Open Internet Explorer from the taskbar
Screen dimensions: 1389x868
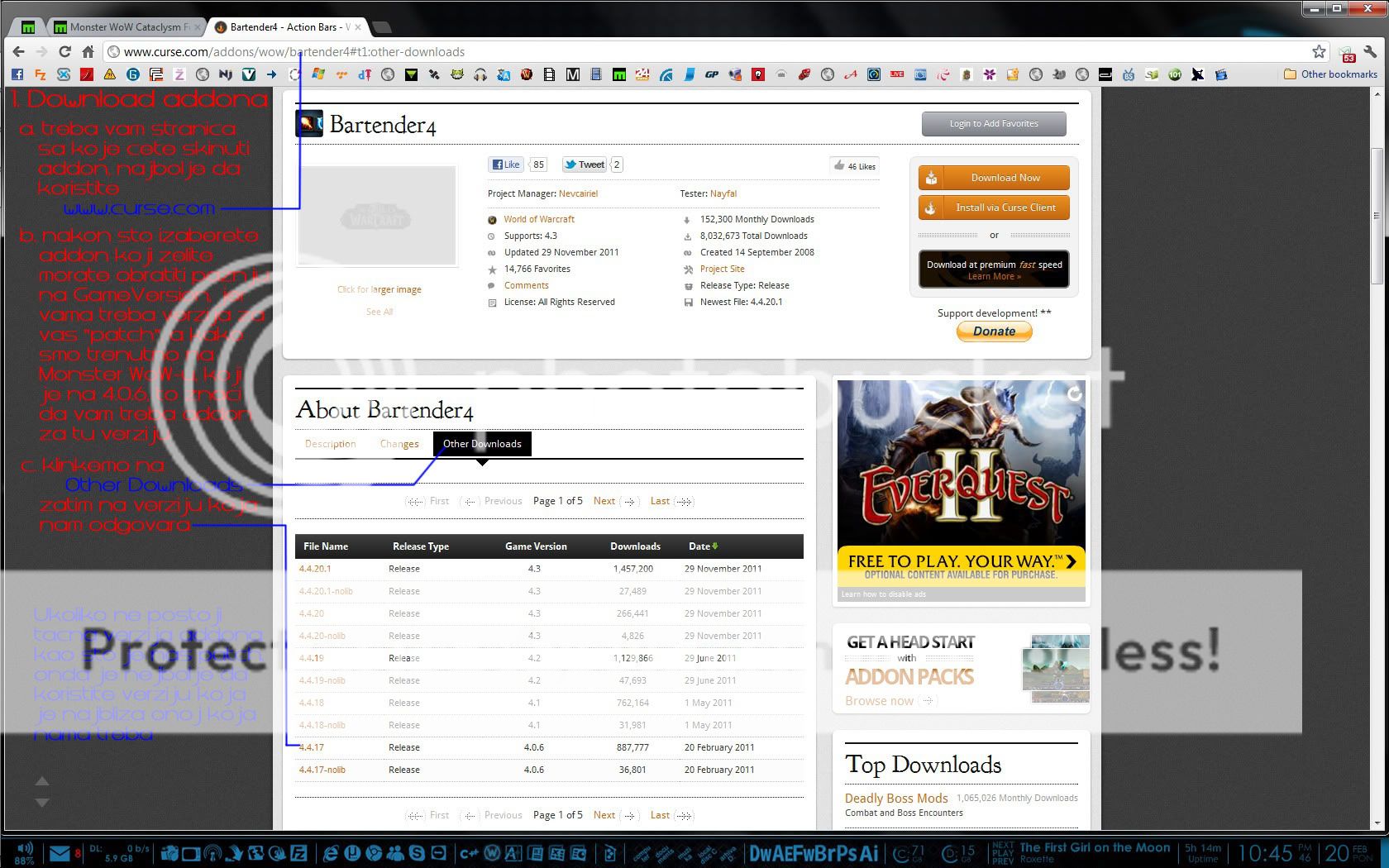click(x=331, y=853)
